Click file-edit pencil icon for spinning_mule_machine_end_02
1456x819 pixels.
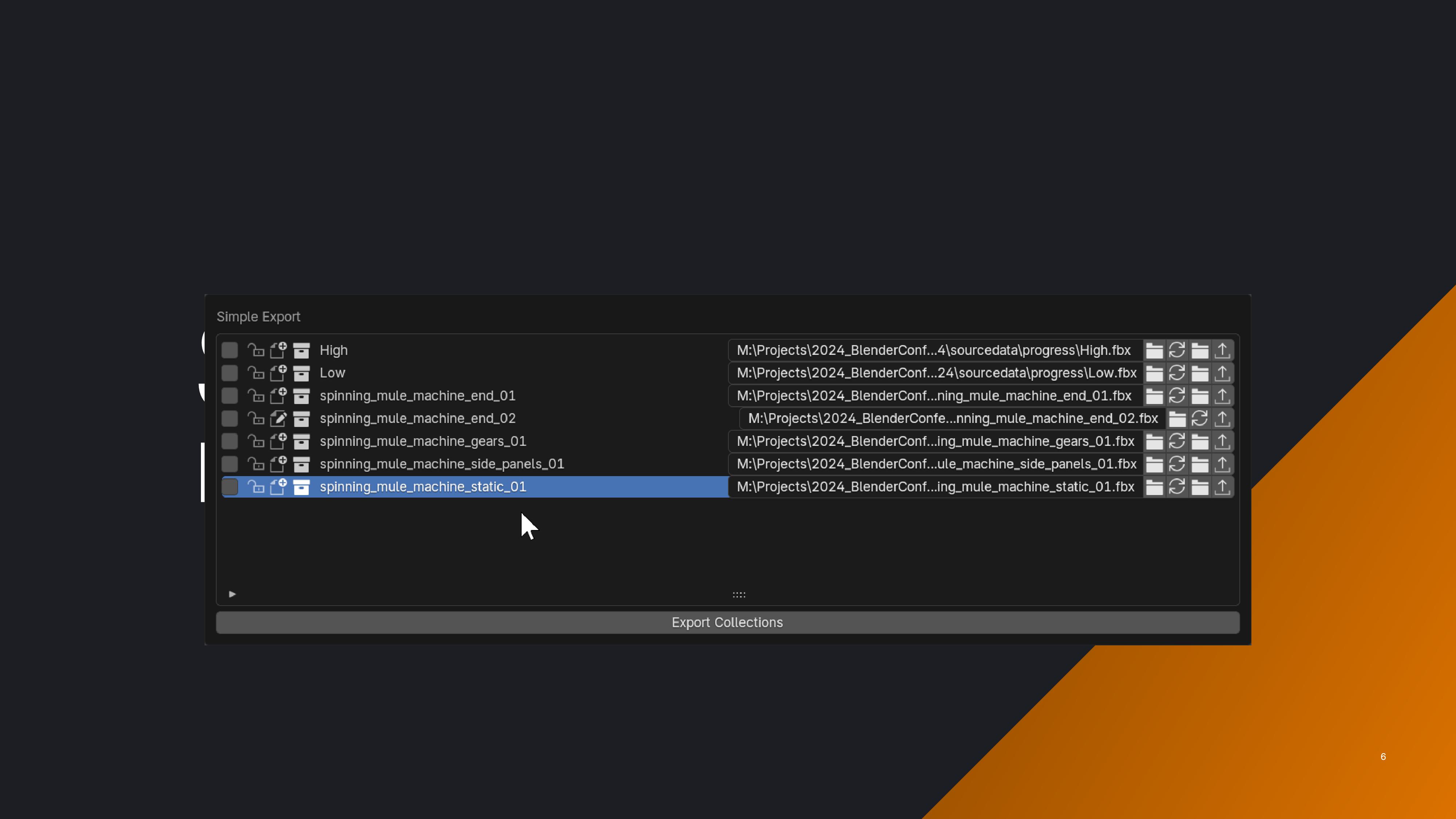pyautogui.click(x=278, y=418)
